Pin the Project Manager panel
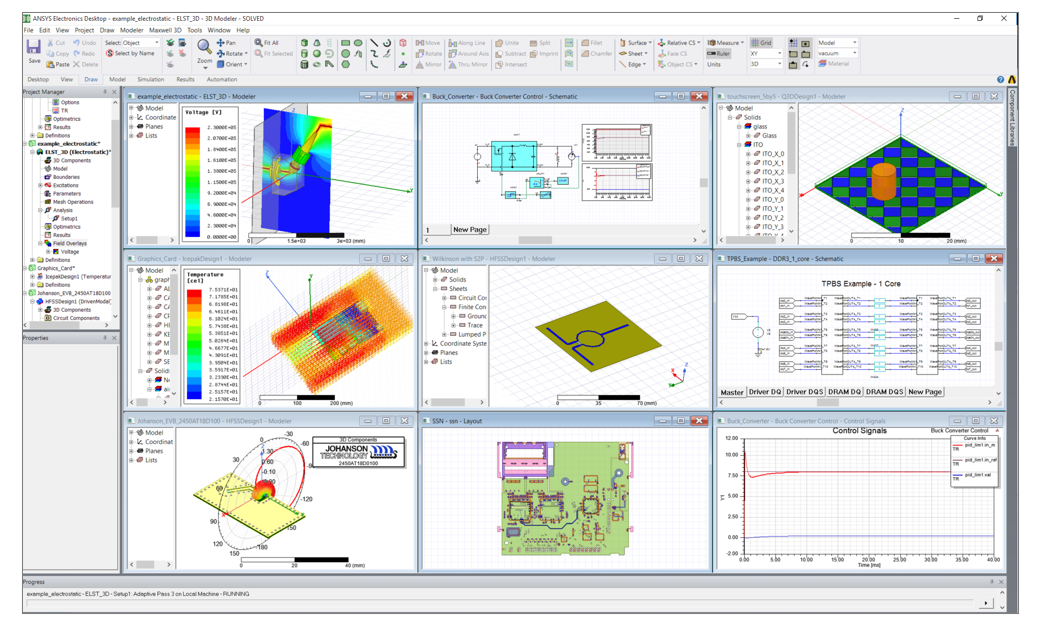This screenshot has width=1043, height=632. [104, 92]
